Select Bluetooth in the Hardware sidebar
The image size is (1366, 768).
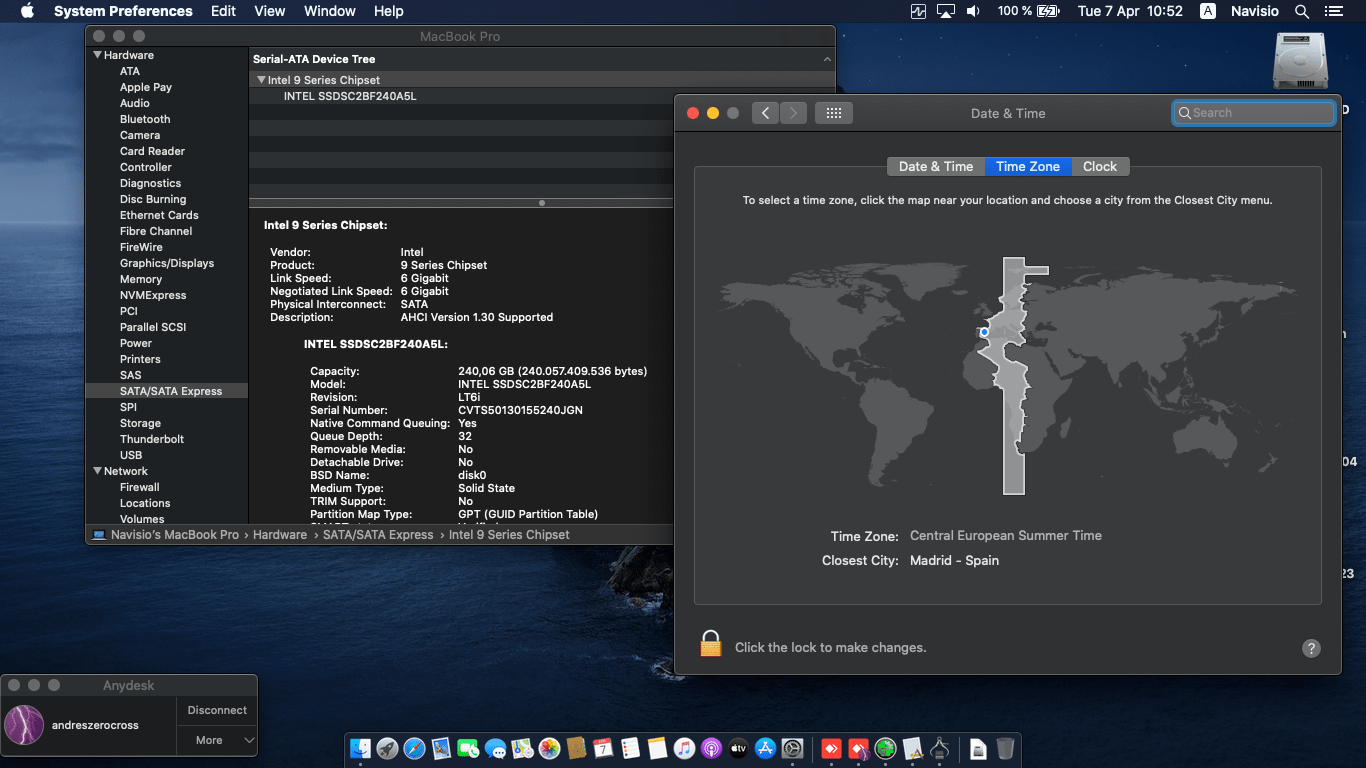click(x=145, y=119)
